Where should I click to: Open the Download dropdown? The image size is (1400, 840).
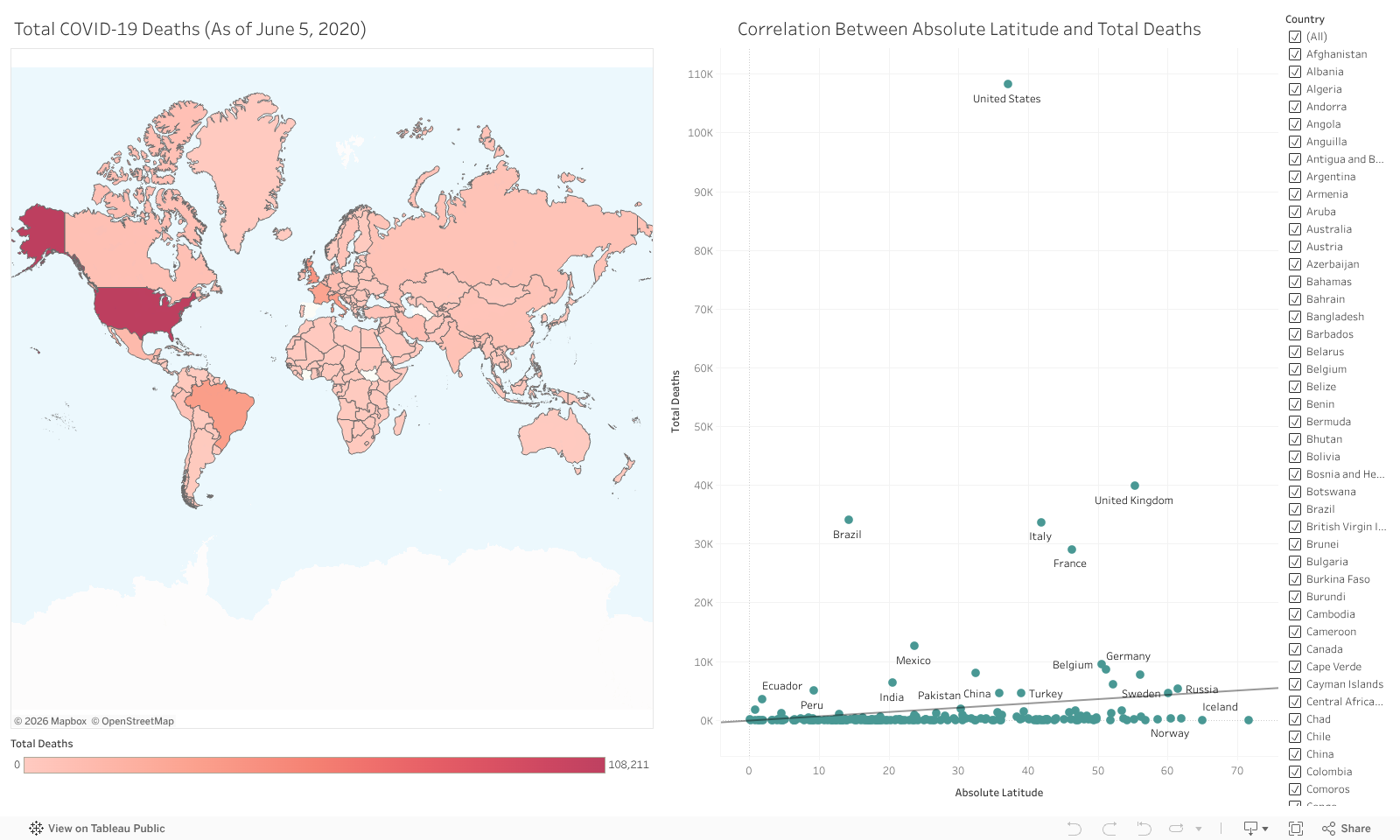coord(1256,829)
